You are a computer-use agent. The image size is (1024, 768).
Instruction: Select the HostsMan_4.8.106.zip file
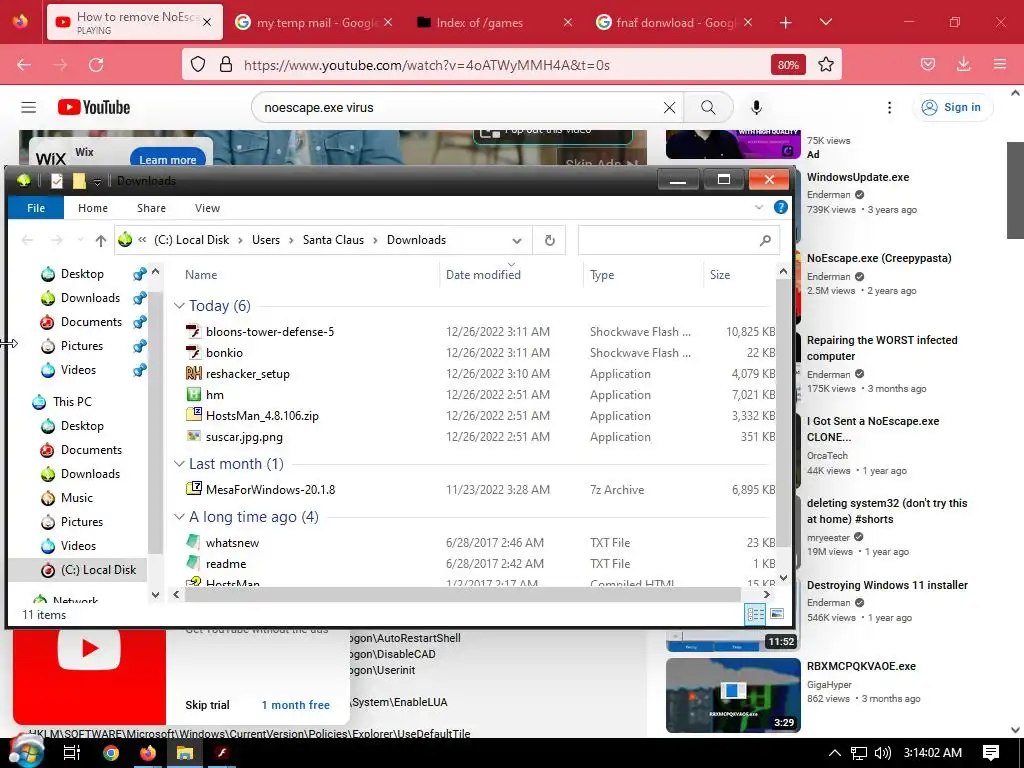pos(262,415)
